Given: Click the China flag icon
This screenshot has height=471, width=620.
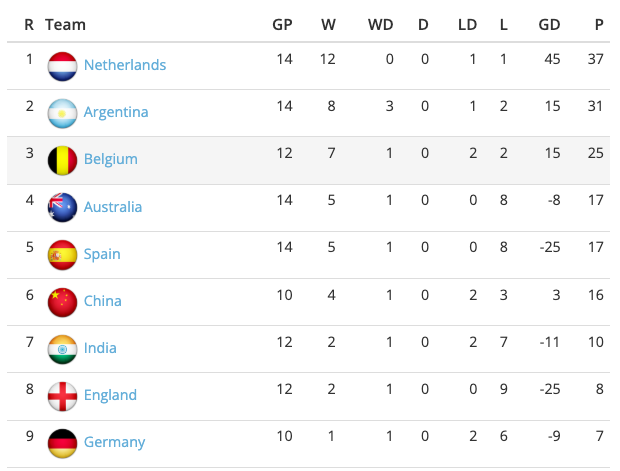Looking at the screenshot, I should 63,302.
